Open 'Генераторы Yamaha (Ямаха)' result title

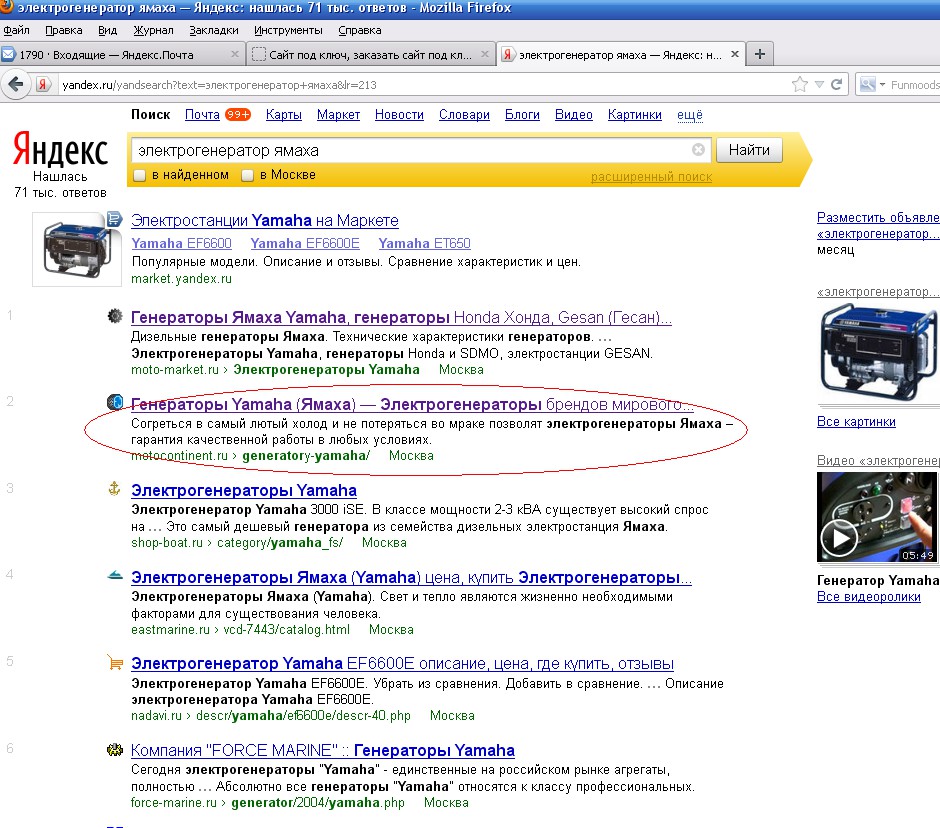[411, 405]
